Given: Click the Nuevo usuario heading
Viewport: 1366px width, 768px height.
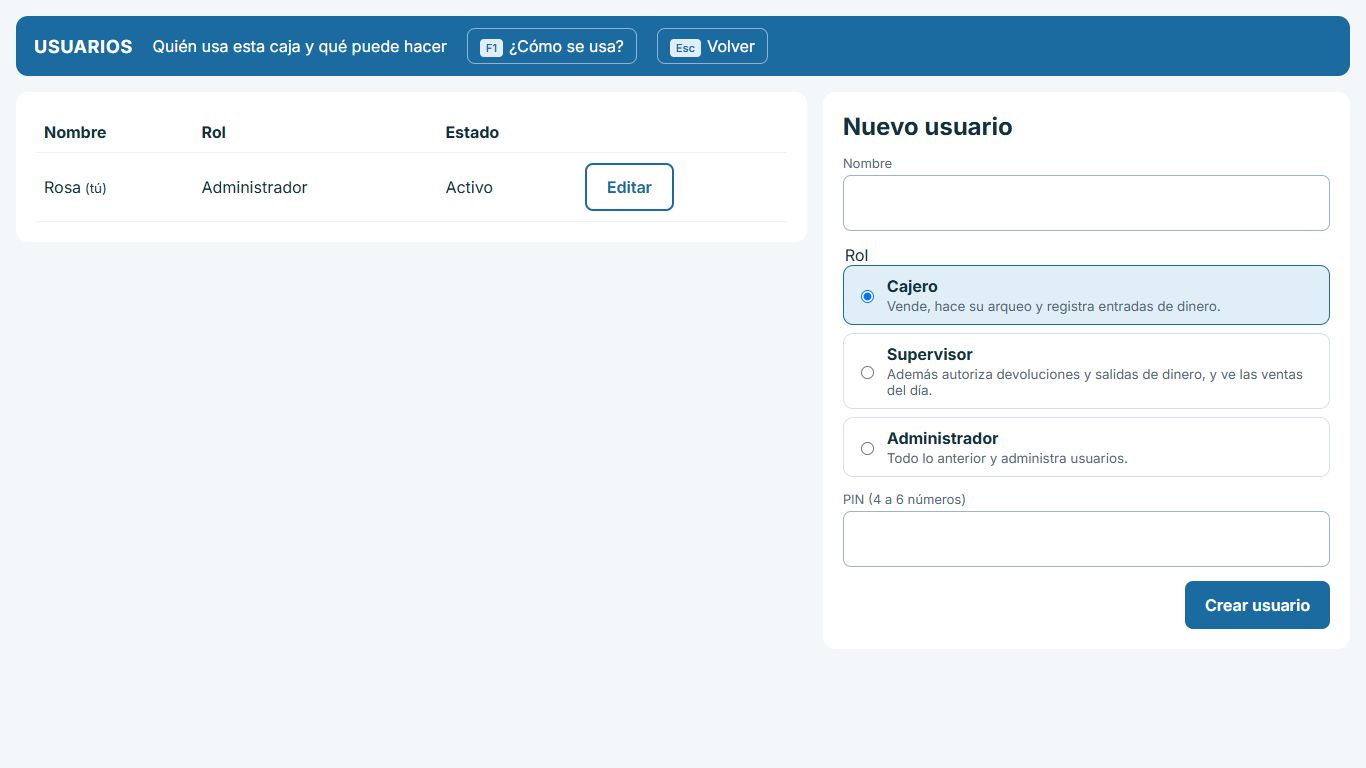Looking at the screenshot, I should pos(927,127).
